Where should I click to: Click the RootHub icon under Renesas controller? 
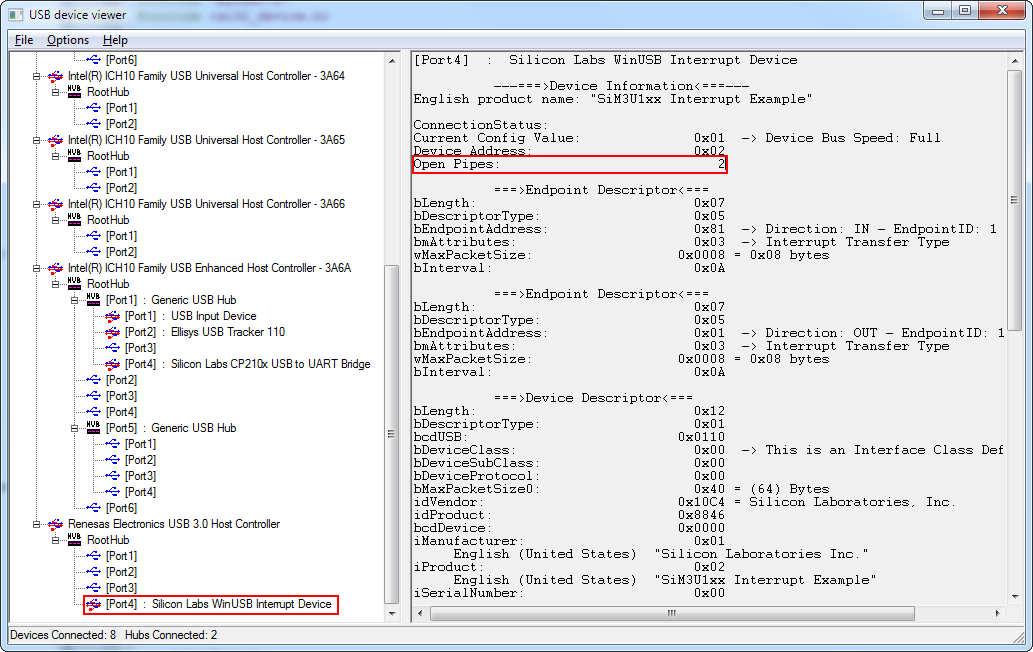(74, 540)
